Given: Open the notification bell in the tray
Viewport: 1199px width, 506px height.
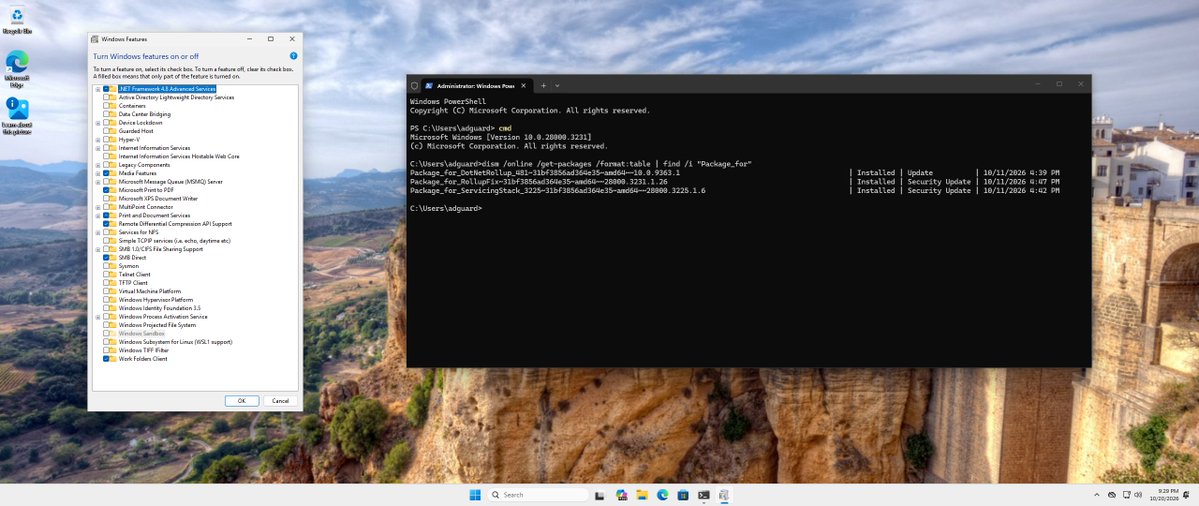Looking at the screenshot, I should (1187, 495).
